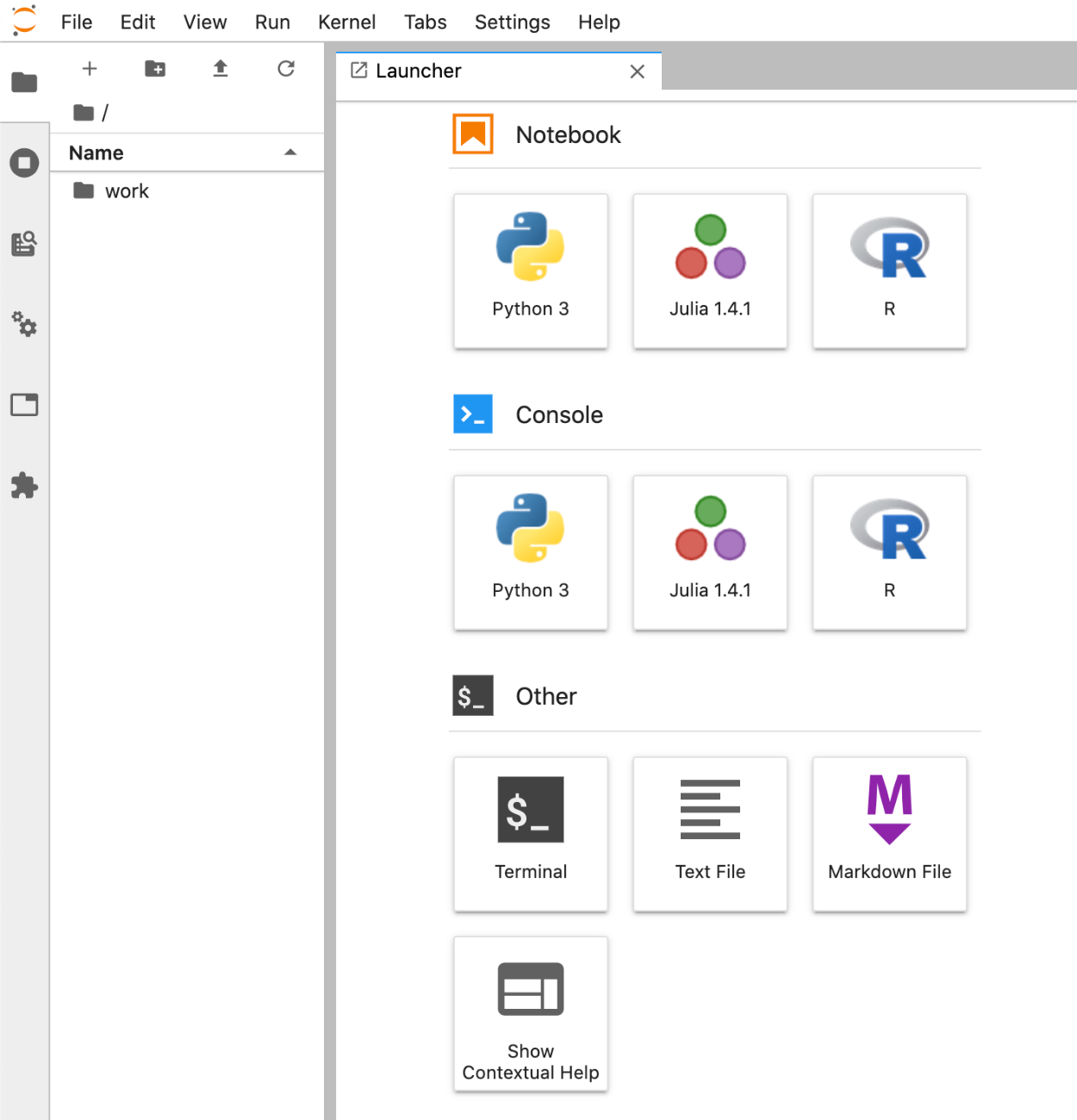Open the Tabs menu
Image resolution: width=1077 pixels, height=1120 pixels.
click(426, 22)
